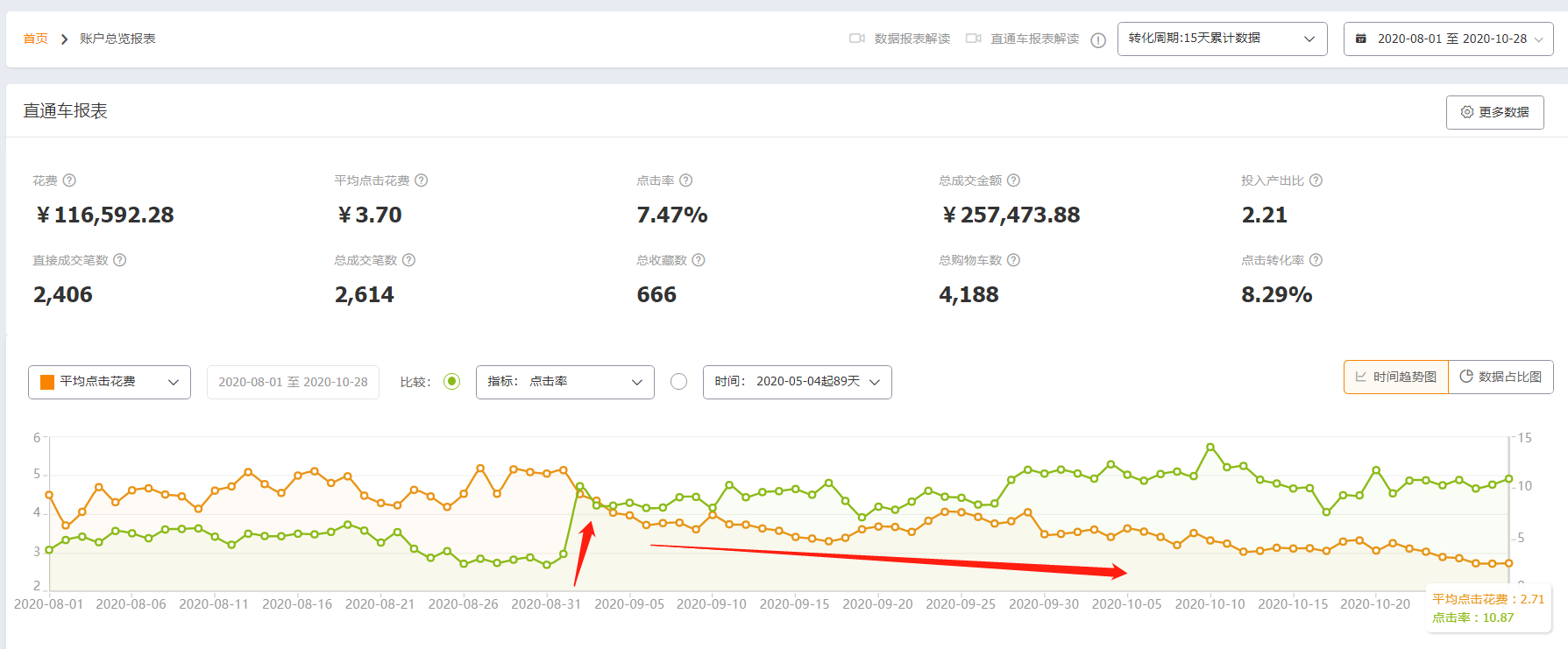The width and height of the screenshot is (1568, 649).
Task: Open the 数据报表解读 link
Action: [912, 39]
